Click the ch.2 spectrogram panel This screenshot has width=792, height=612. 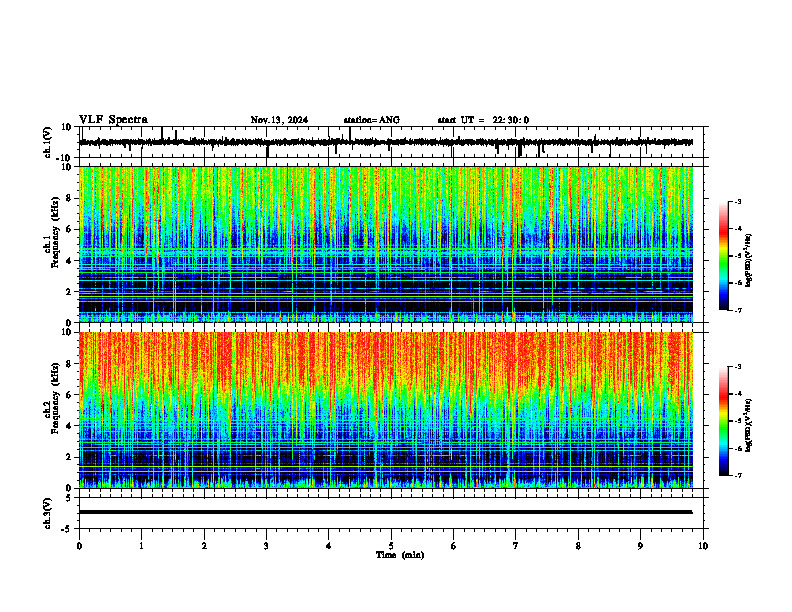(386, 410)
